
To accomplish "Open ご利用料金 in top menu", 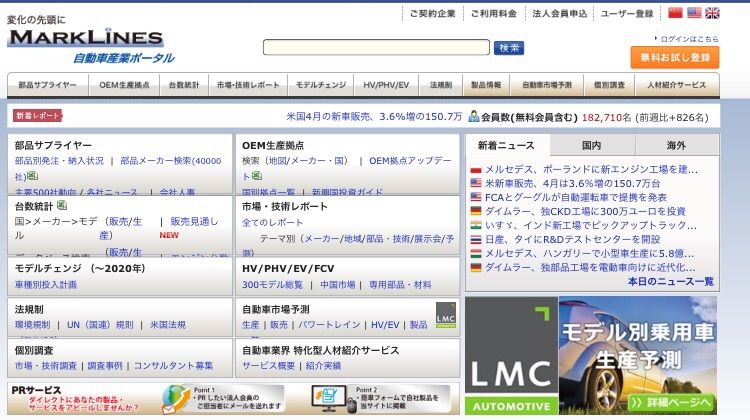I will click(x=494, y=14).
